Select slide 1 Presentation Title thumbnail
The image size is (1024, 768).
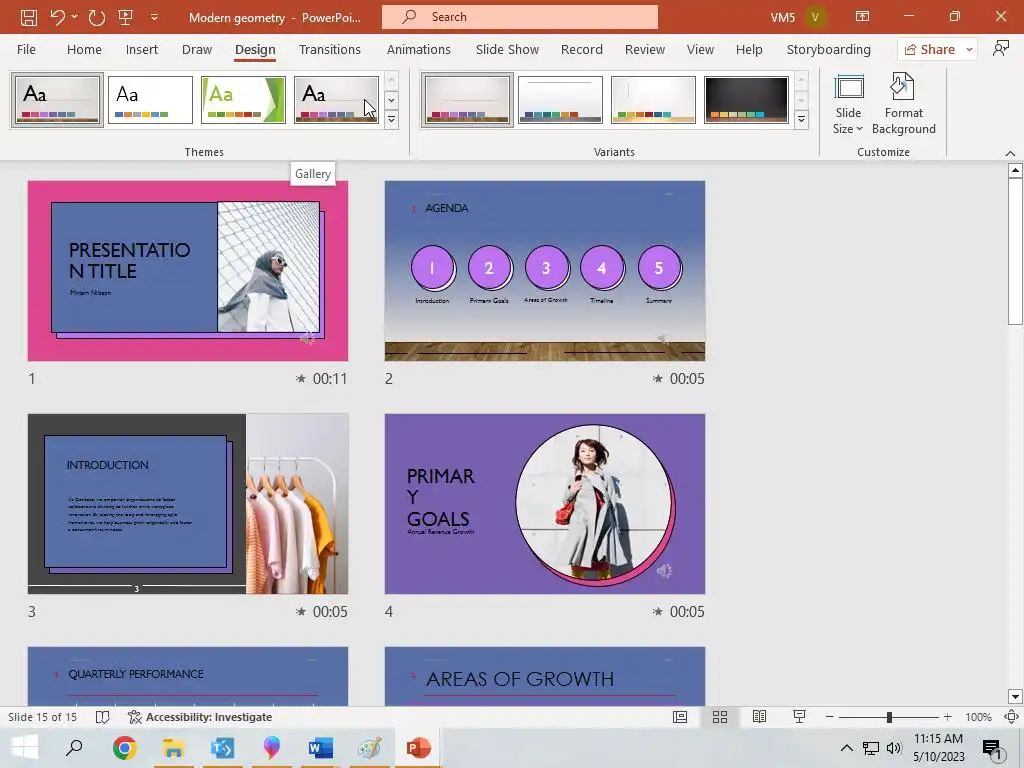point(188,271)
